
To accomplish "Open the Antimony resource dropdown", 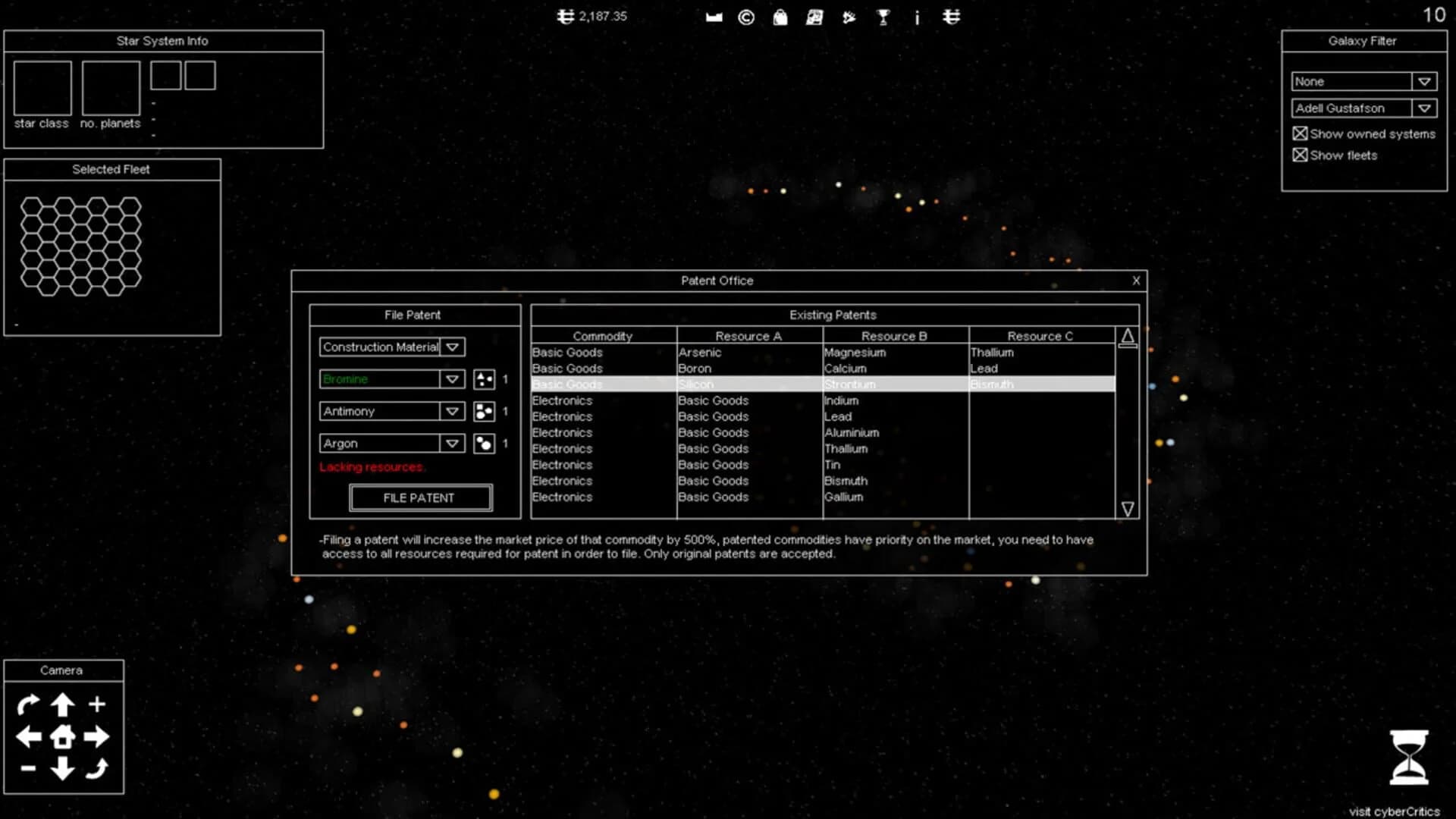I will point(453,411).
